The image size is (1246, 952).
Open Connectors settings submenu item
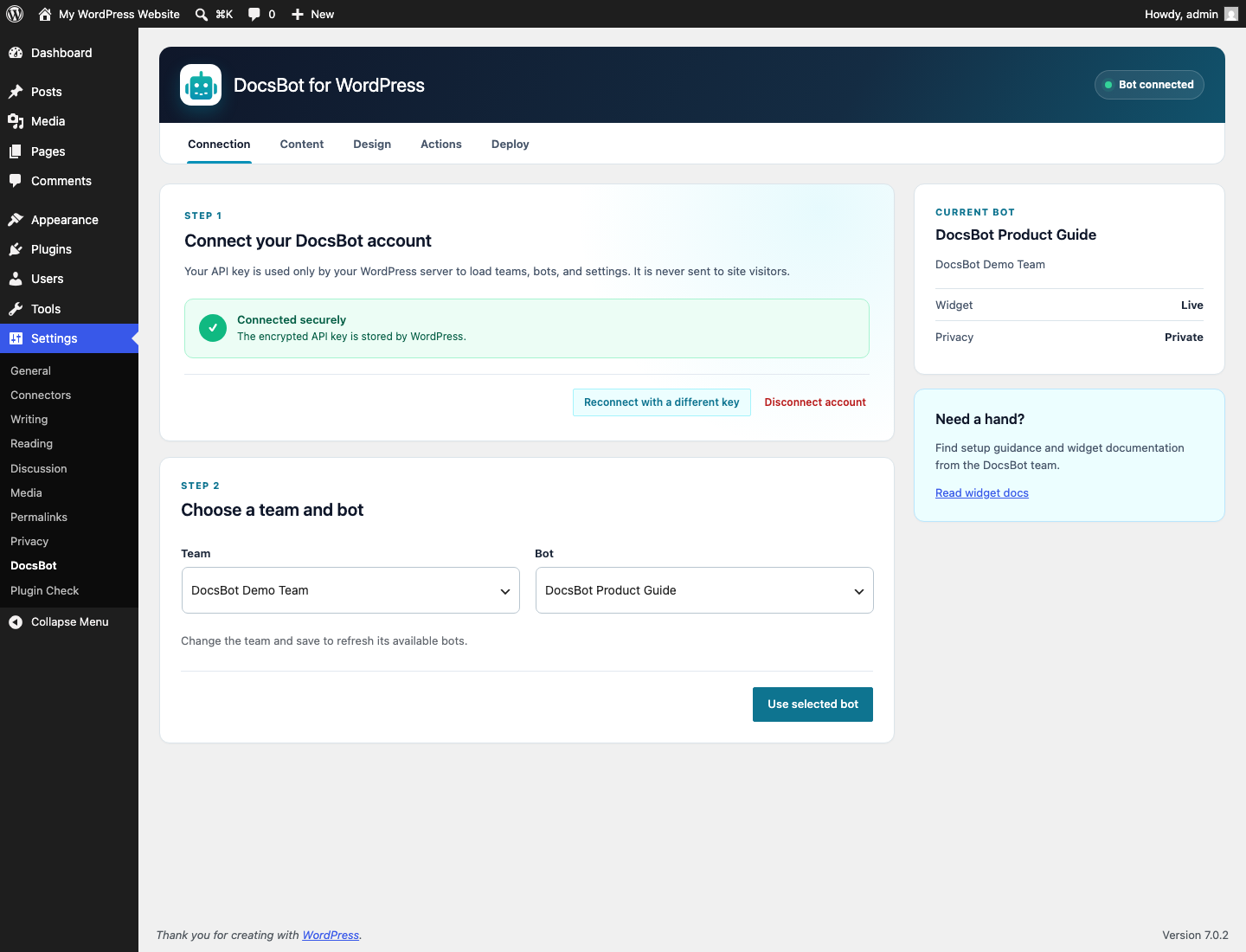point(41,395)
